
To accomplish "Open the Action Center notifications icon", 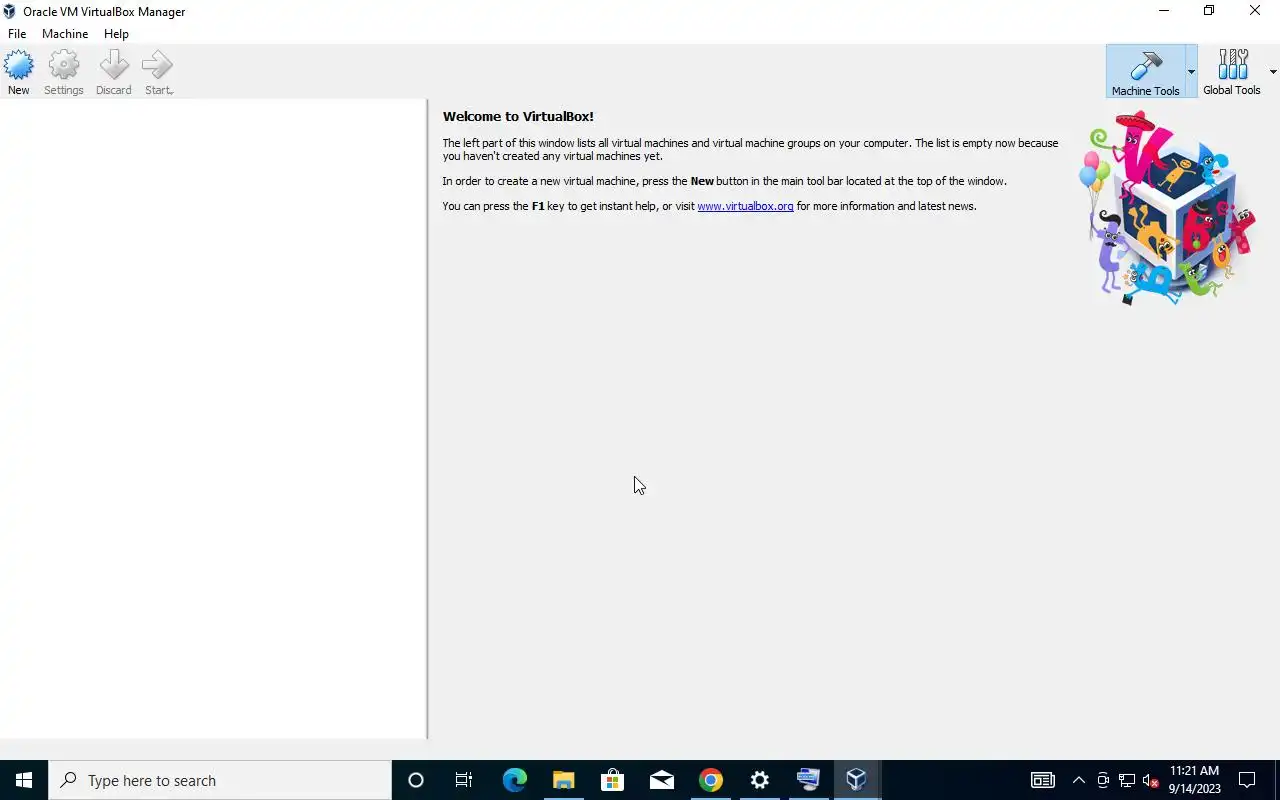I will click(1246, 780).
